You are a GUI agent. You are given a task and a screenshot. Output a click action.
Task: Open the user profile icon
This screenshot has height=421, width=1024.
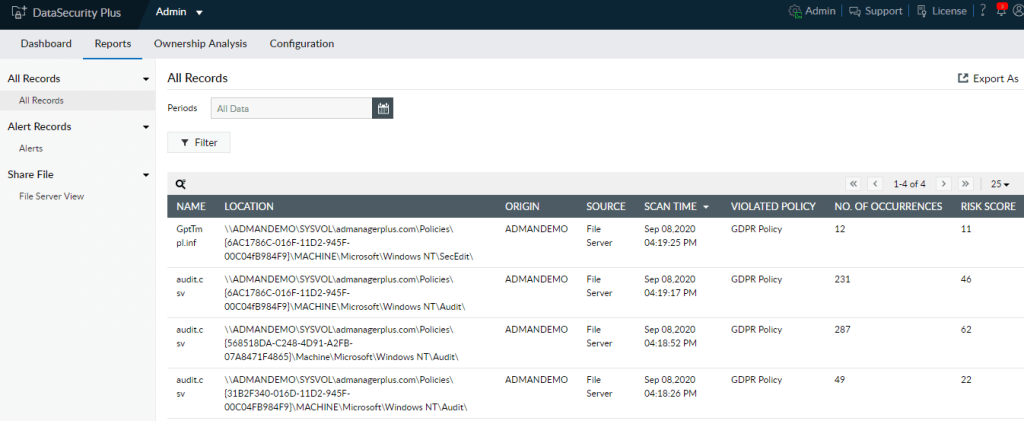tap(1018, 11)
